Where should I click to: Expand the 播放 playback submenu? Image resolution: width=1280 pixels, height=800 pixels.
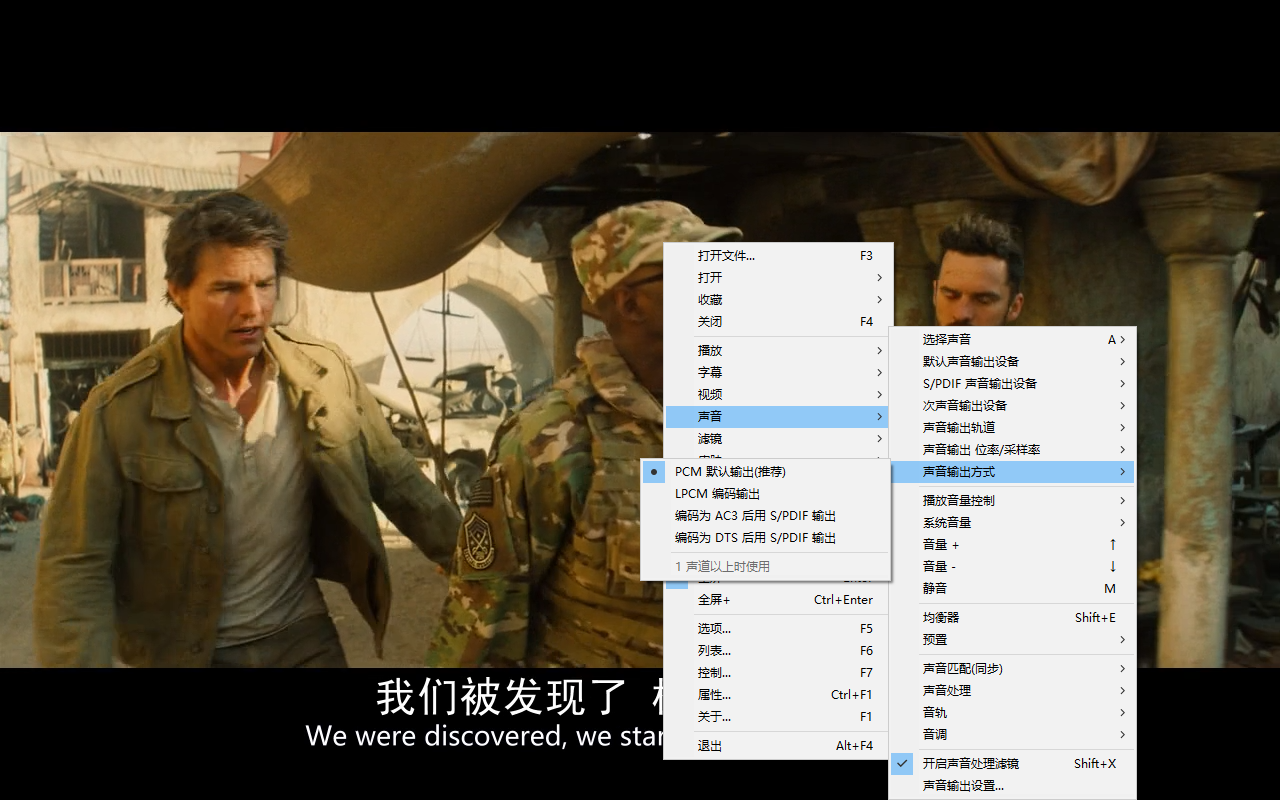710,350
